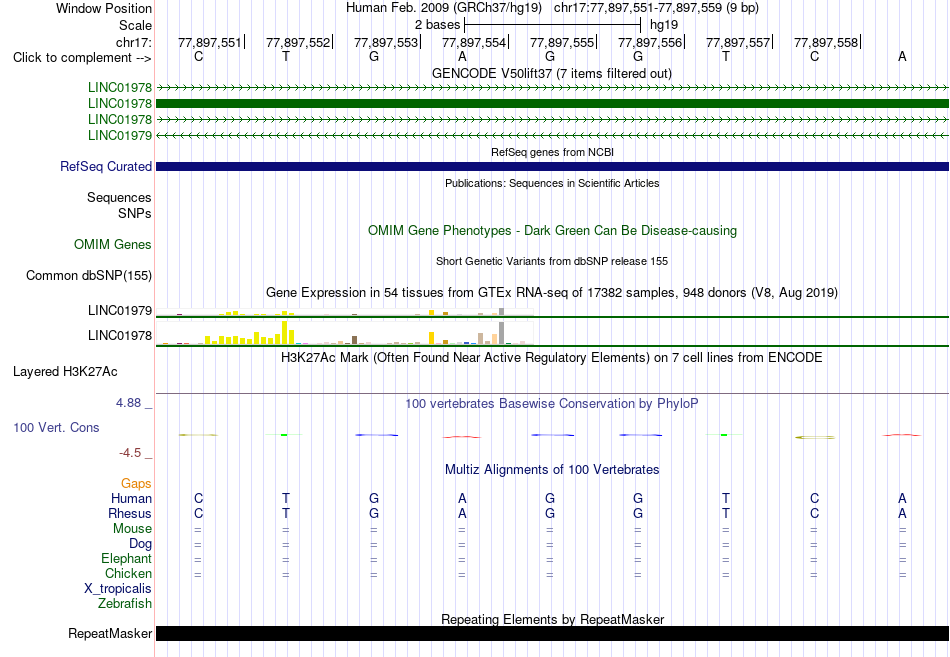Viewport: 950px width, 657px height.
Task: Click the Repeating Elements by RepeatMasker title
Action: 553,619
